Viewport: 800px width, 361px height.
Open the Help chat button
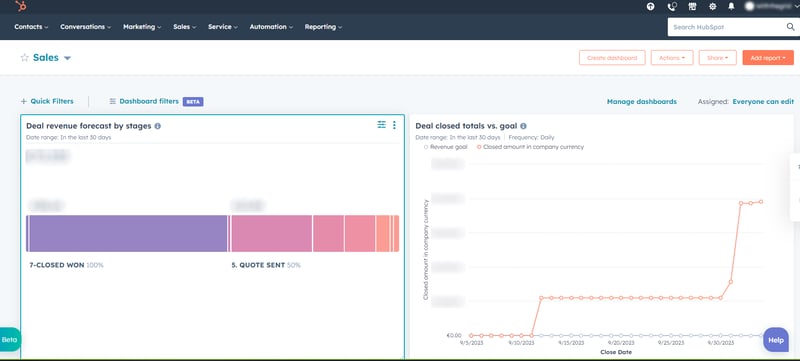[x=776, y=340]
